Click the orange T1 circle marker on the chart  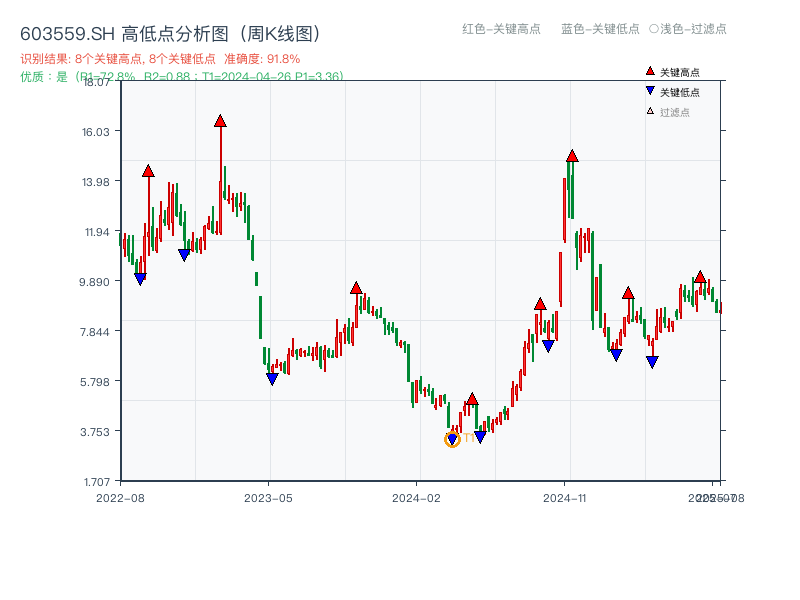(x=452, y=438)
